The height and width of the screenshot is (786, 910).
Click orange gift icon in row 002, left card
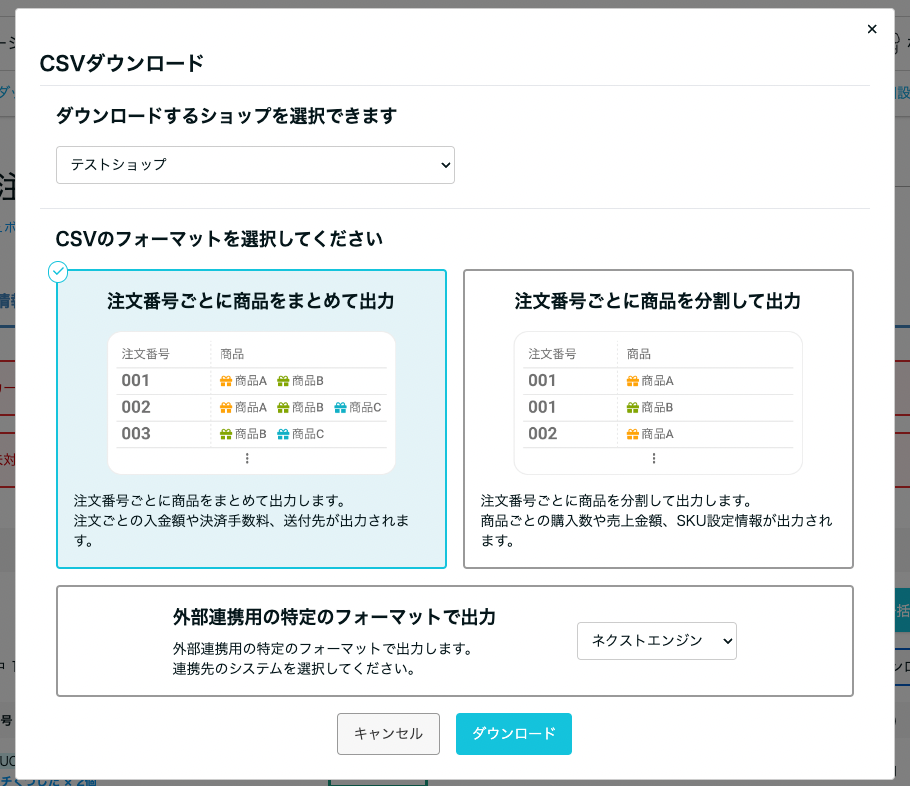(226, 408)
